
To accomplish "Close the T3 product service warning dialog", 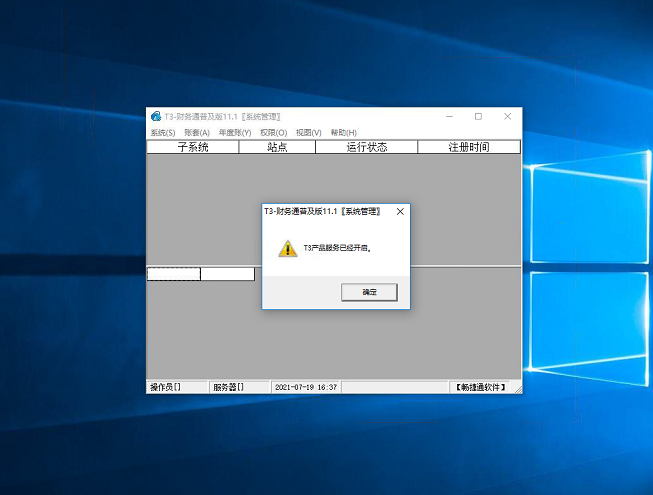I will pyautogui.click(x=400, y=211).
